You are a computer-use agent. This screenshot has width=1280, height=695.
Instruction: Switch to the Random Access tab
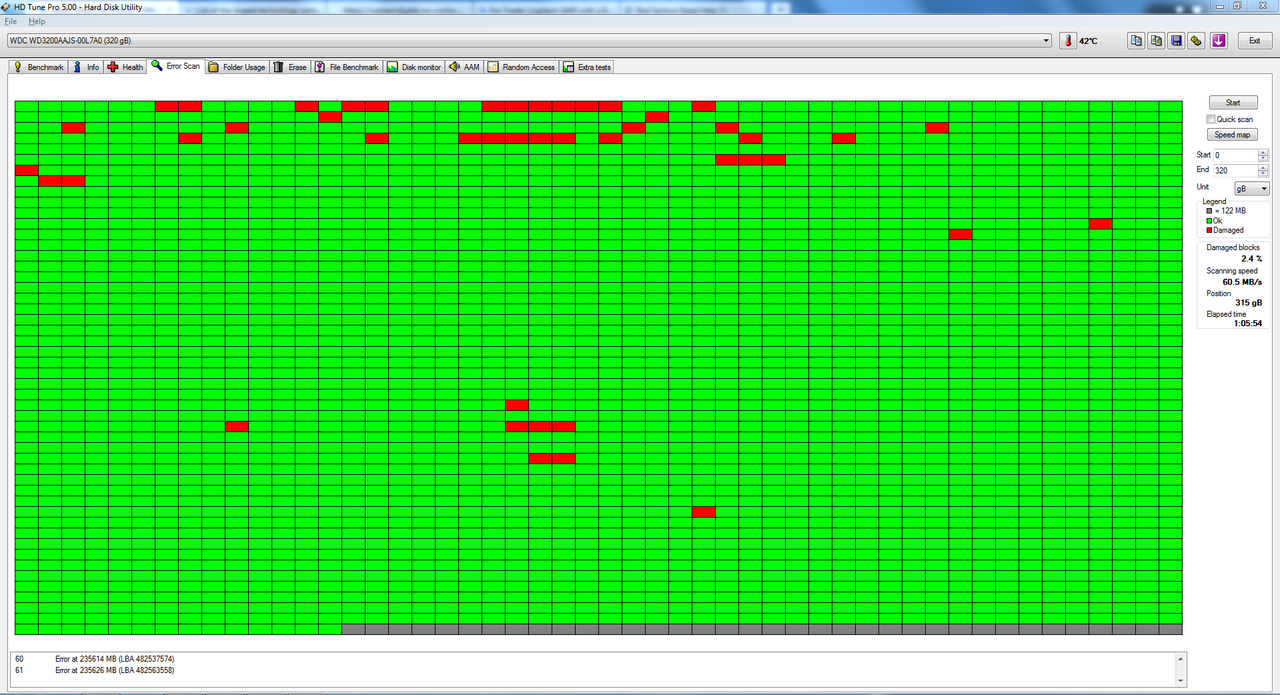click(521, 67)
